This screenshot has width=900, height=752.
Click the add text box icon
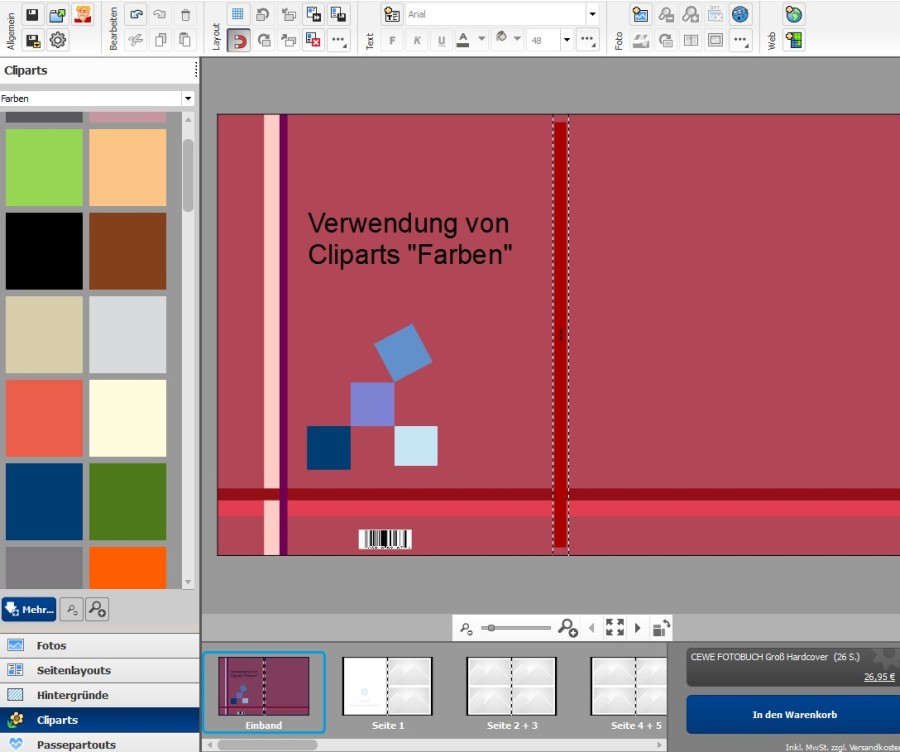(x=391, y=15)
